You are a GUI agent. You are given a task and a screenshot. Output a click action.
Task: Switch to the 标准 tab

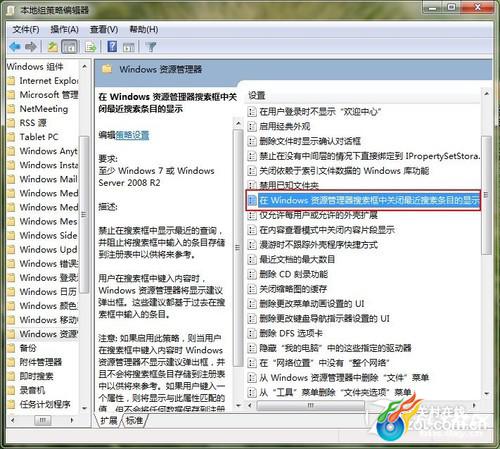134,421
